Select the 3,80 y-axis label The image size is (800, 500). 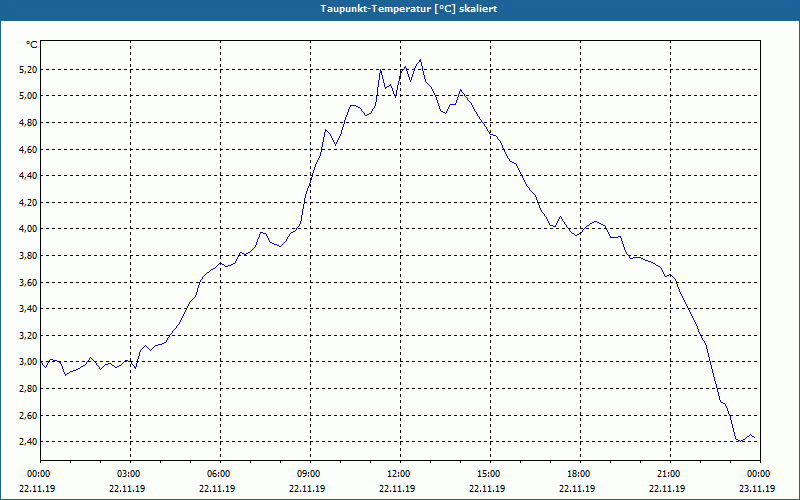tap(29, 256)
